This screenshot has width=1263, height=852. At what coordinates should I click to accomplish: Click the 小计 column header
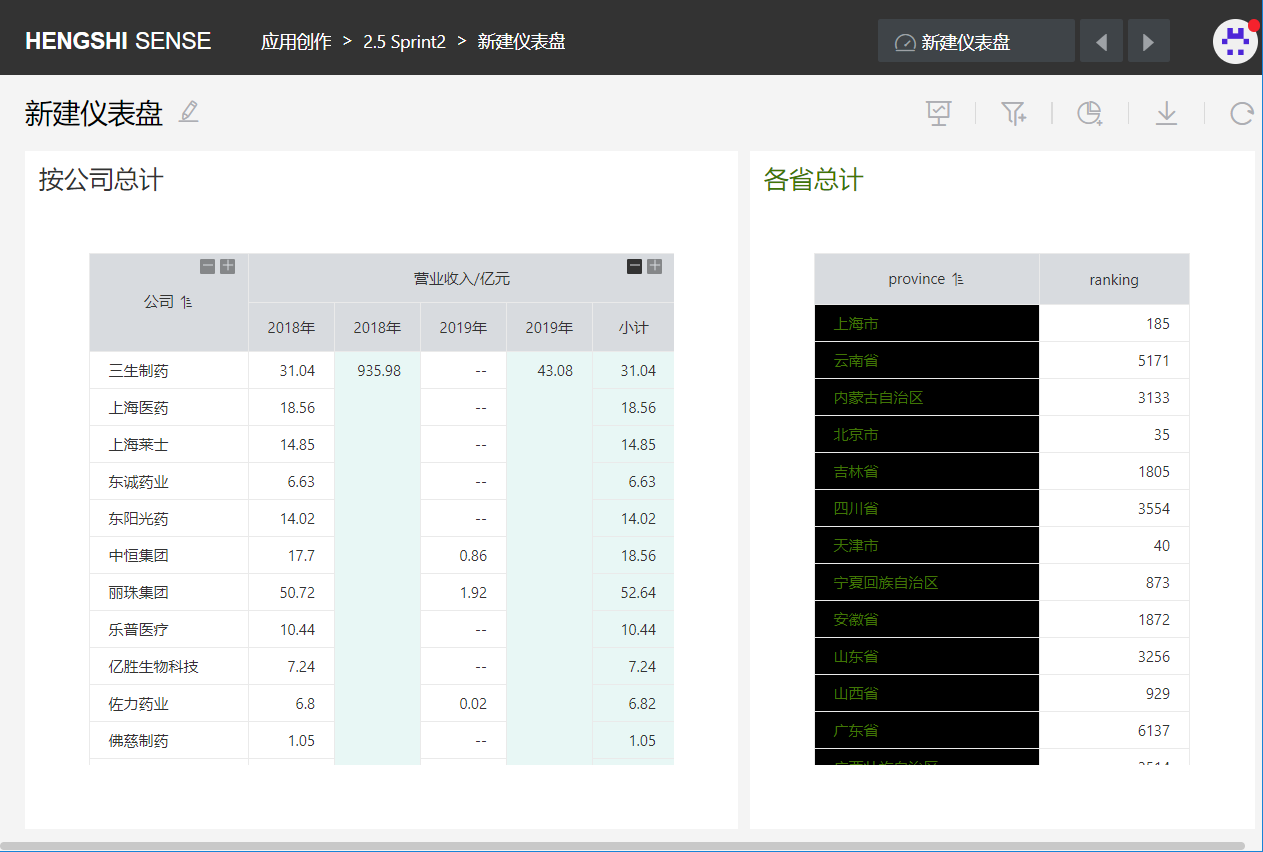(633, 327)
